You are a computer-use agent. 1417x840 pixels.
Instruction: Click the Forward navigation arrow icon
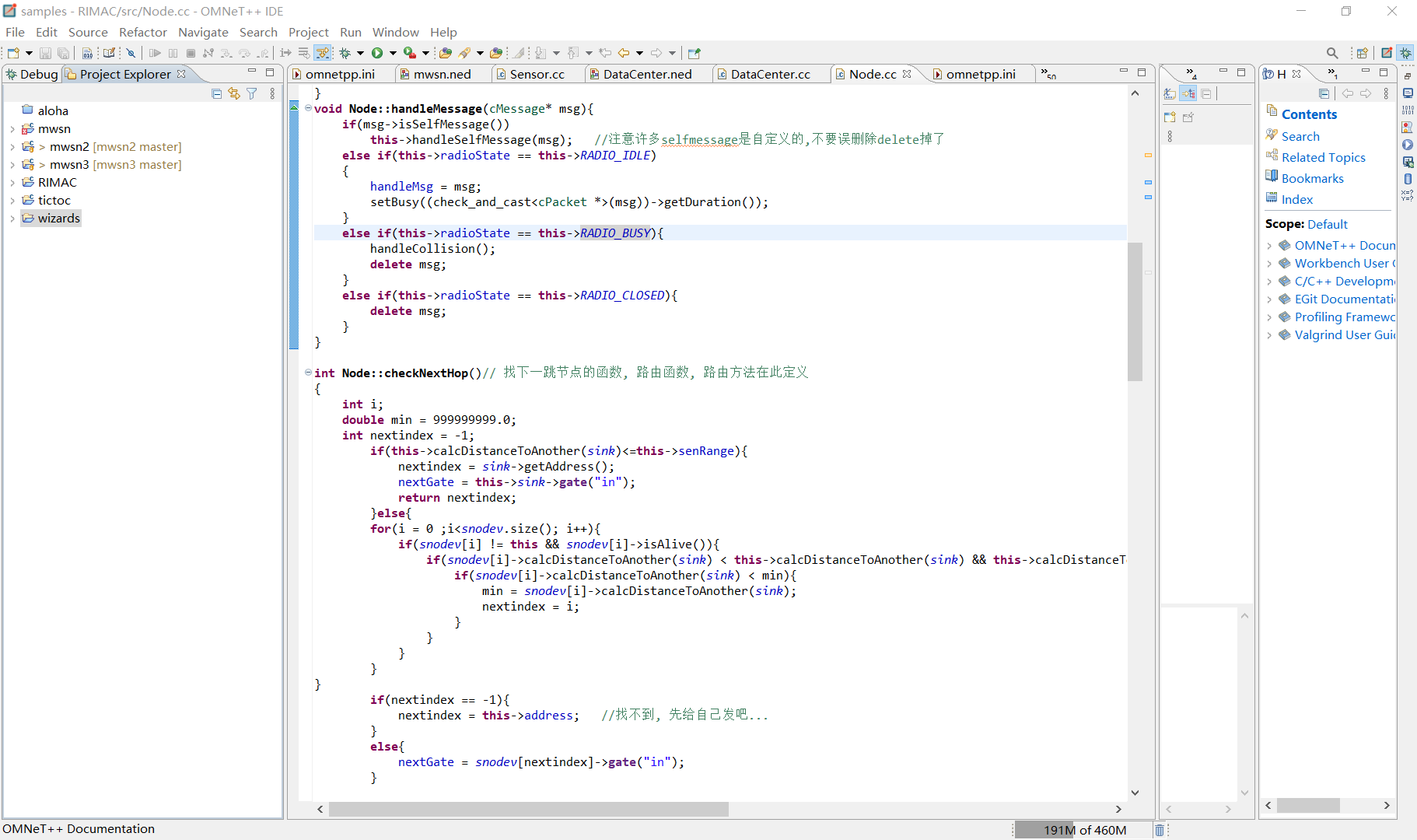656,53
